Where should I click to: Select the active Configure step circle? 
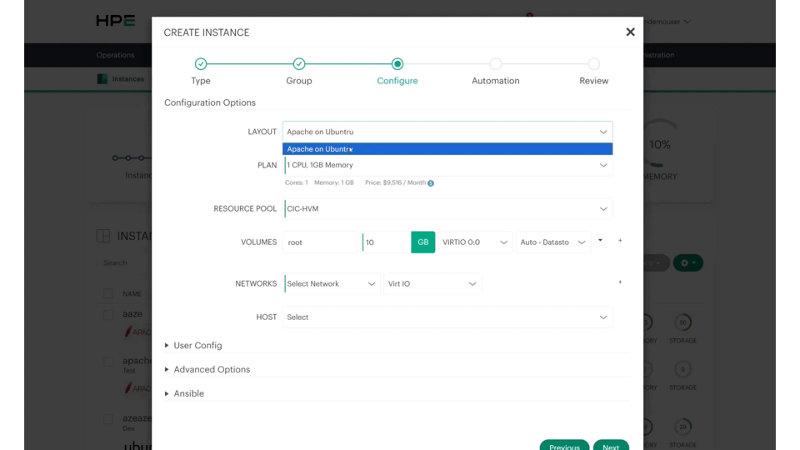pos(397,64)
